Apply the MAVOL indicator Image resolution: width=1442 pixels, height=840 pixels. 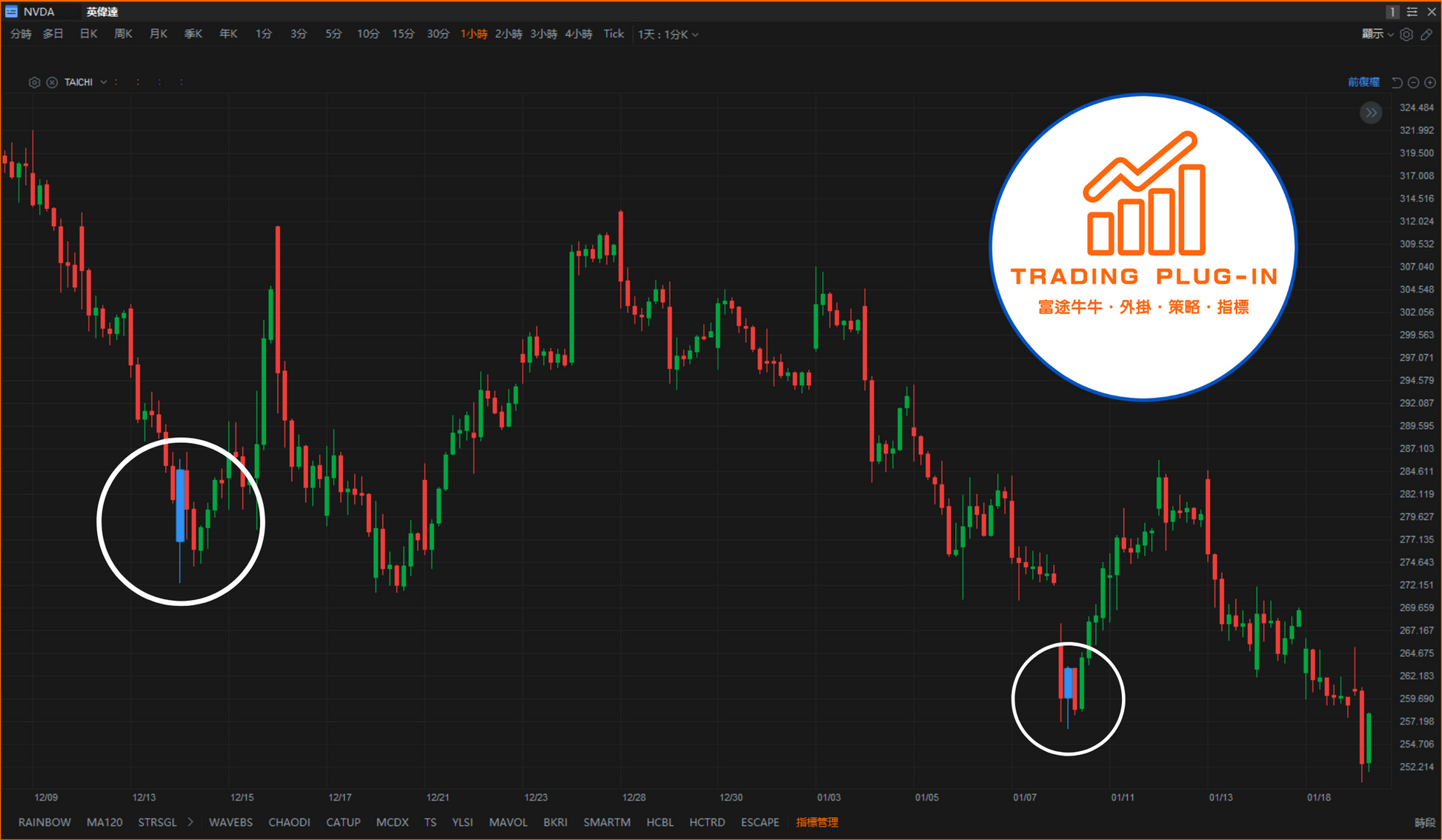click(508, 822)
